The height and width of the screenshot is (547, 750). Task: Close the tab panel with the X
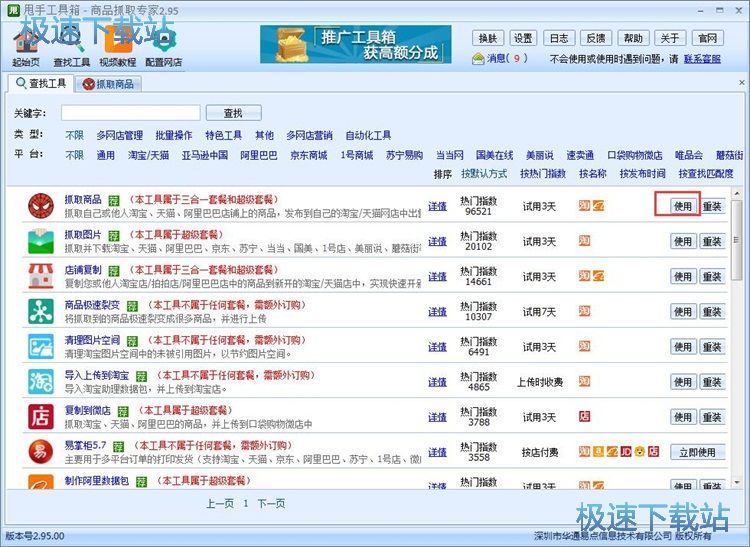coord(742,83)
